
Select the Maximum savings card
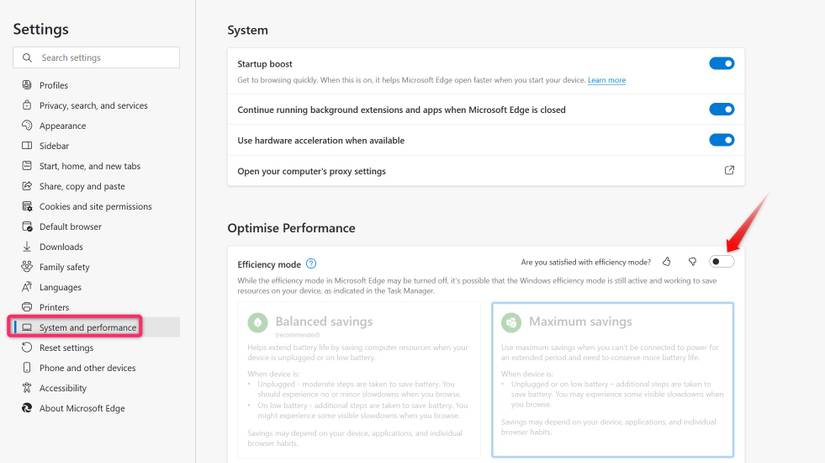(x=612, y=380)
